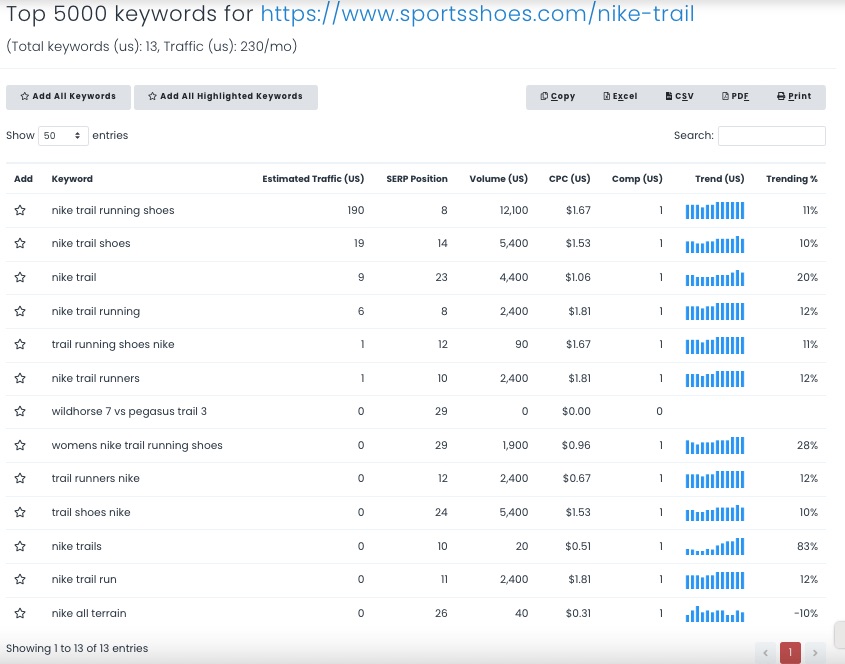This screenshot has width=845, height=664.
Task: Click the previous page arrow
Action: [765, 653]
